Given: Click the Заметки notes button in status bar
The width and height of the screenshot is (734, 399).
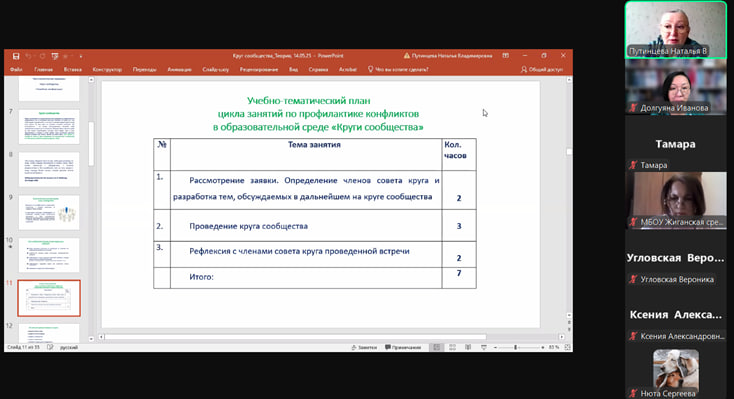Looking at the screenshot, I should [364, 347].
